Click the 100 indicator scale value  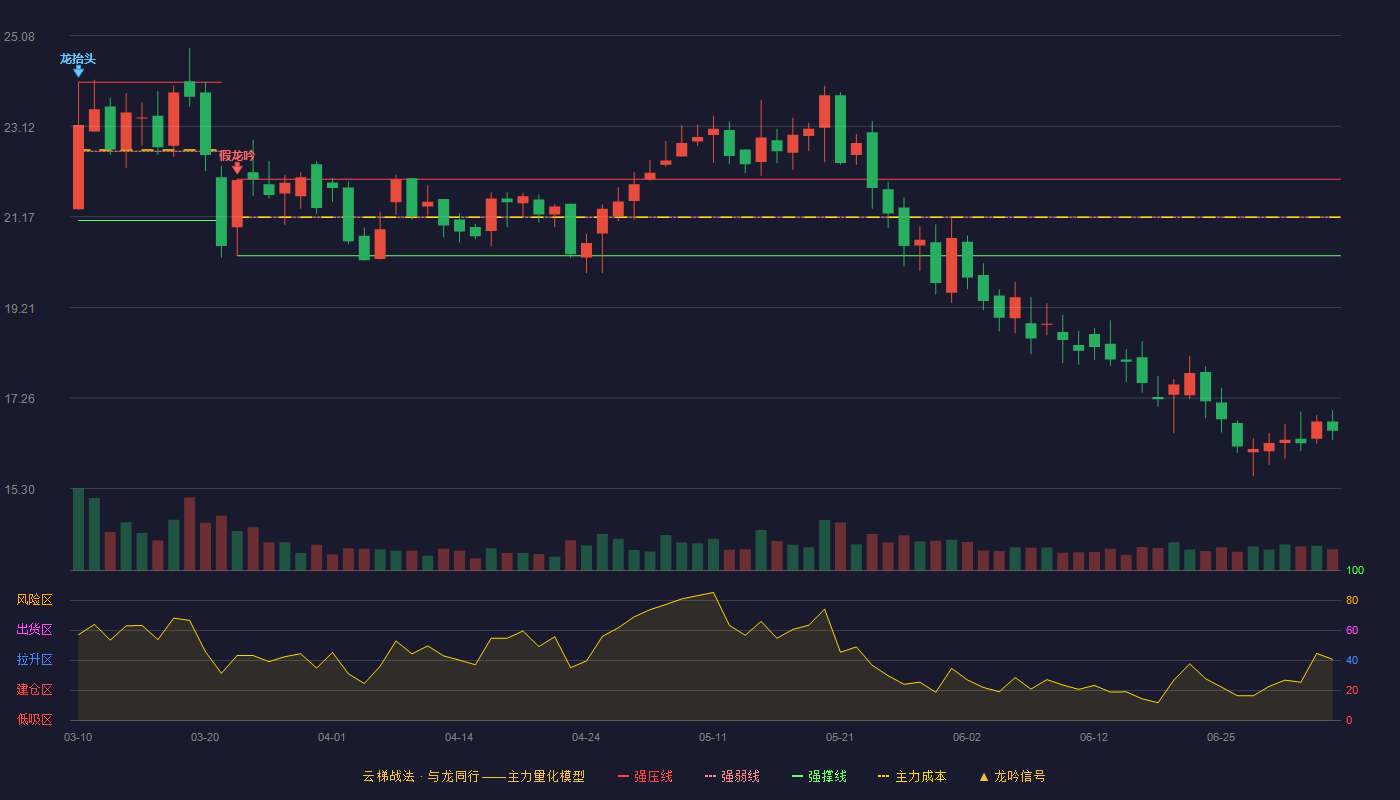point(1354,571)
